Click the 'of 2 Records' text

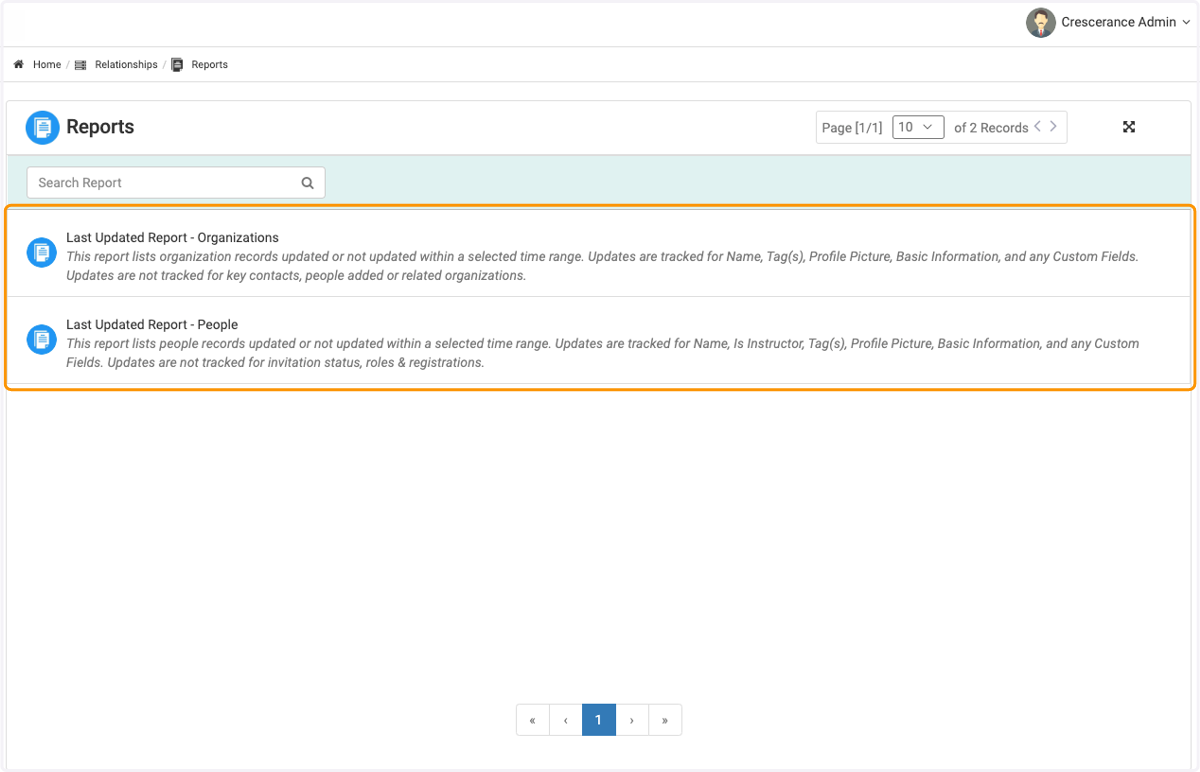(991, 128)
